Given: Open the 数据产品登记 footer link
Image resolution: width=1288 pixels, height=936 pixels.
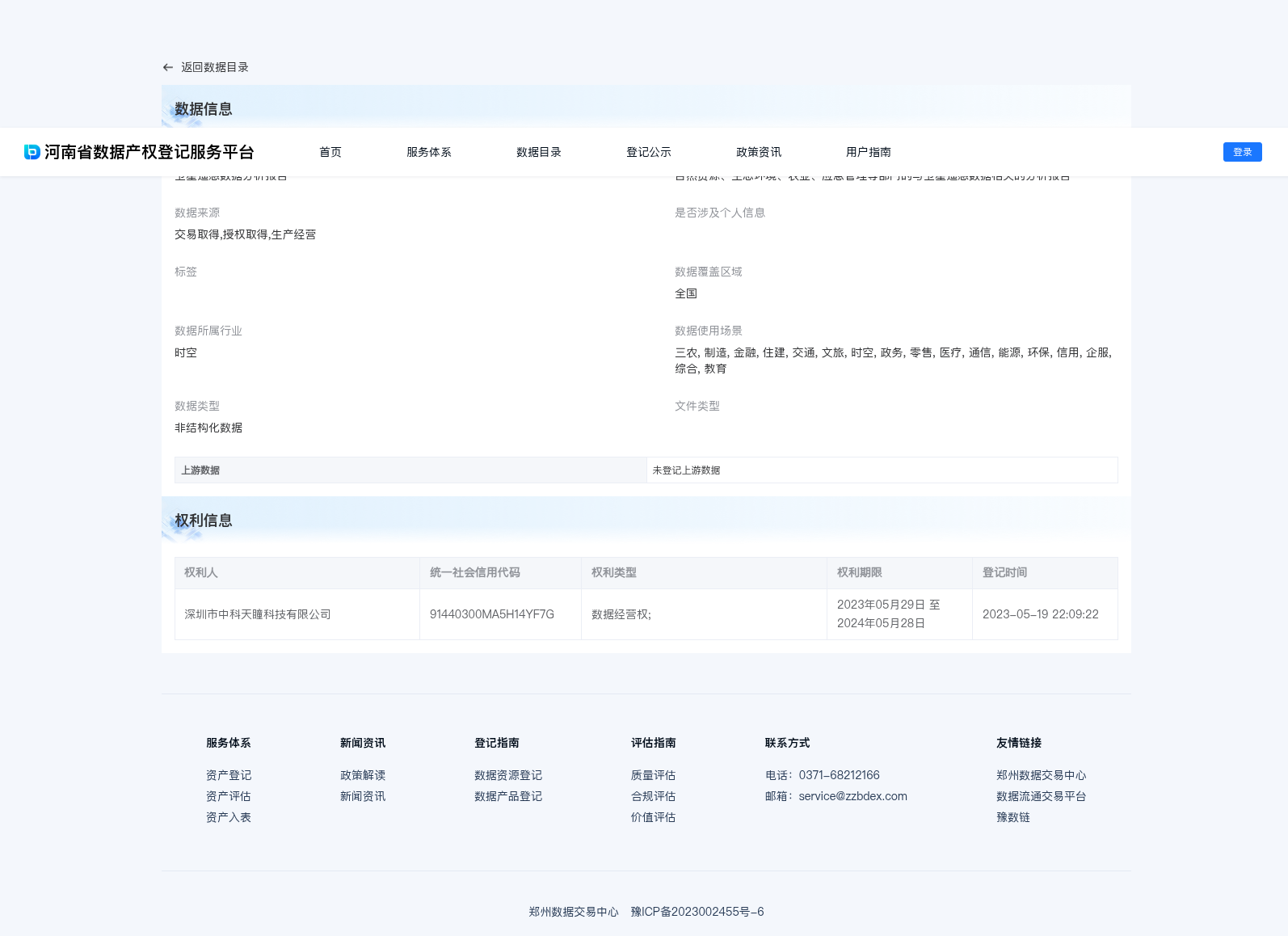Looking at the screenshot, I should [x=508, y=796].
